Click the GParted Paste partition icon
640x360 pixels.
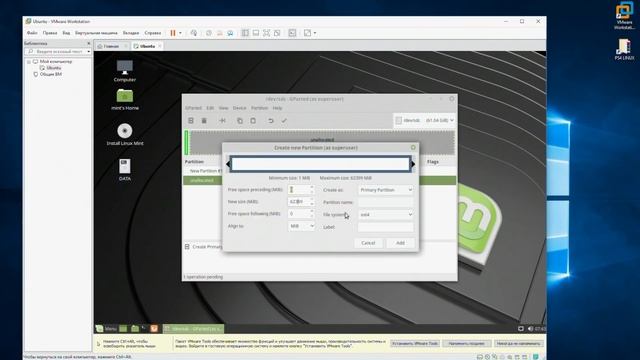tap(253, 120)
